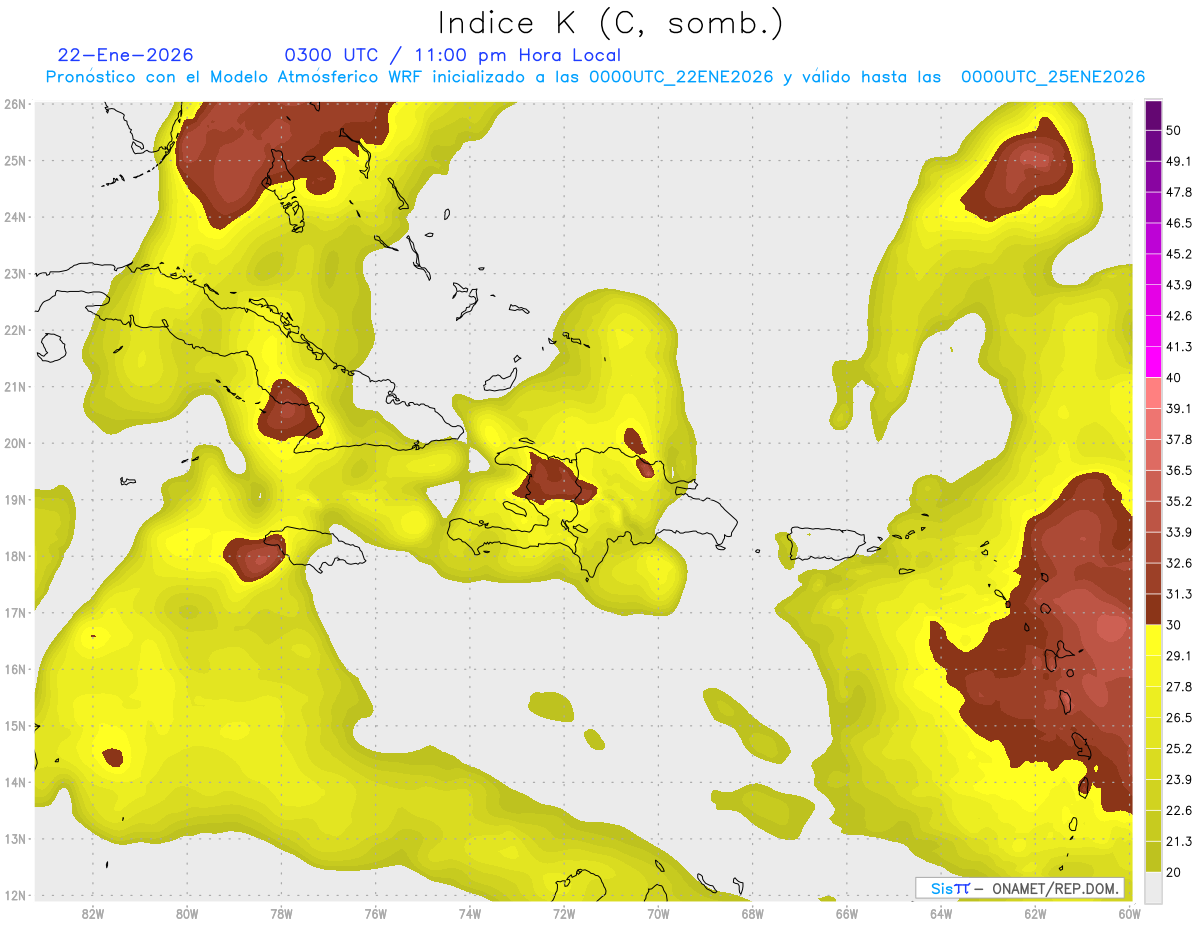
Task: Click the colorbar value "42.6"
Action: [1178, 316]
